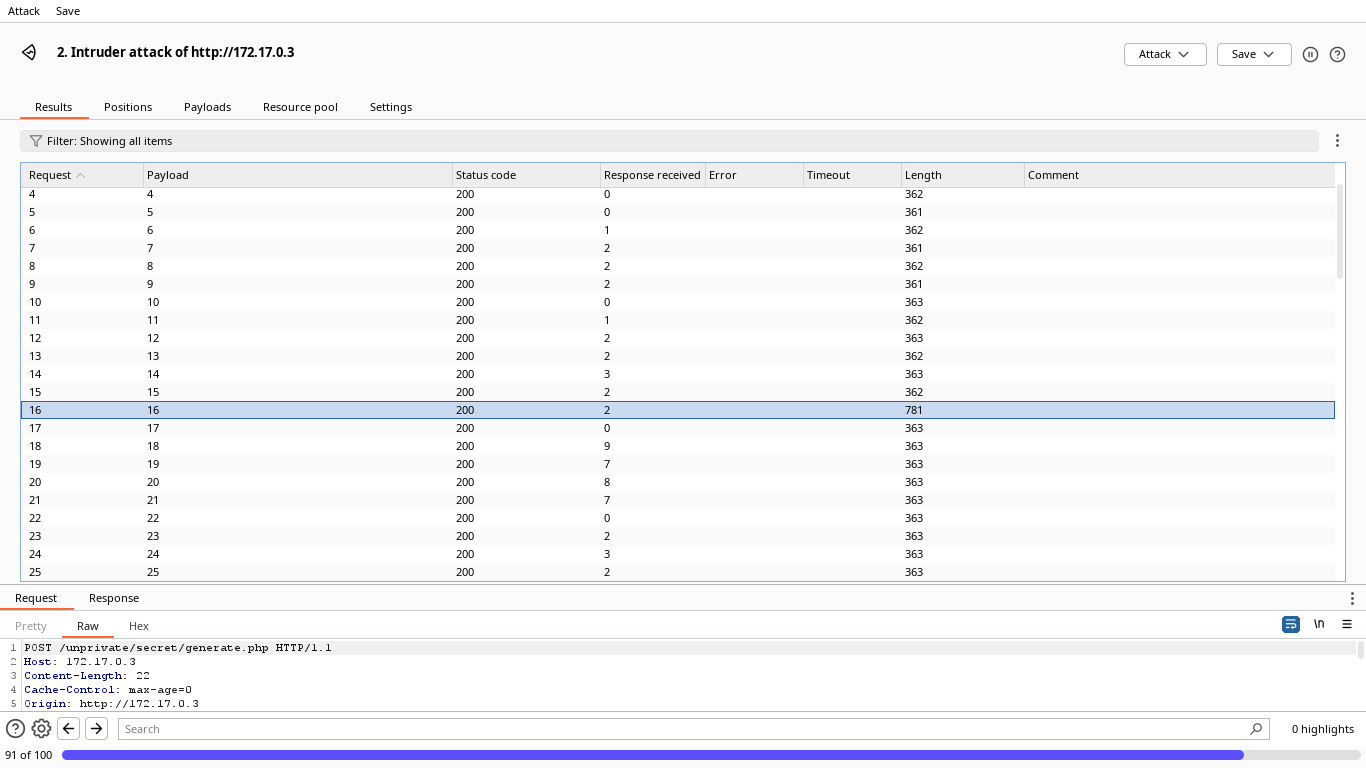Open the message editor hamburger menu
Image resolution: width=1366 pixels, height=768 pixels.
1347,624
